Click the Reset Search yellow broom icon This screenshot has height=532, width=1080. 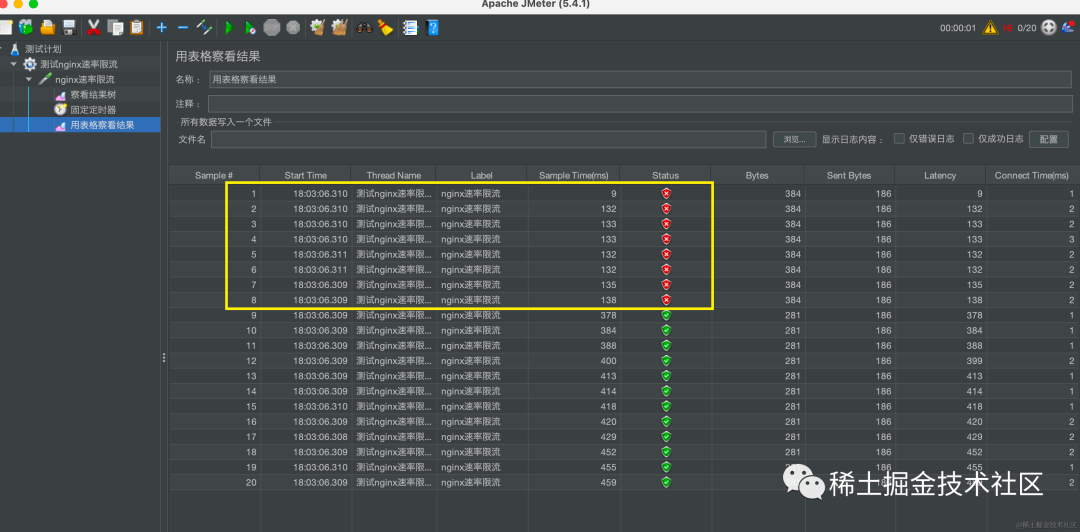click(385, 28)
